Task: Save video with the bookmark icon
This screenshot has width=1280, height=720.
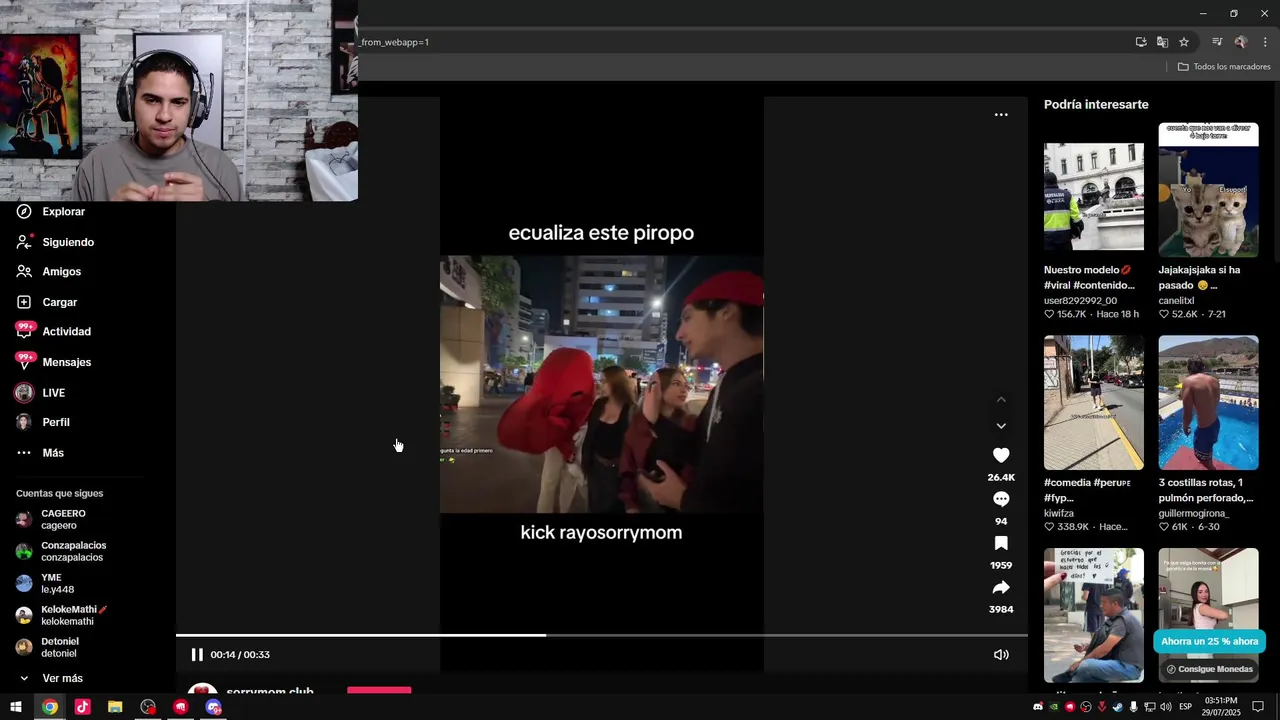Action: pos(1001,543)
